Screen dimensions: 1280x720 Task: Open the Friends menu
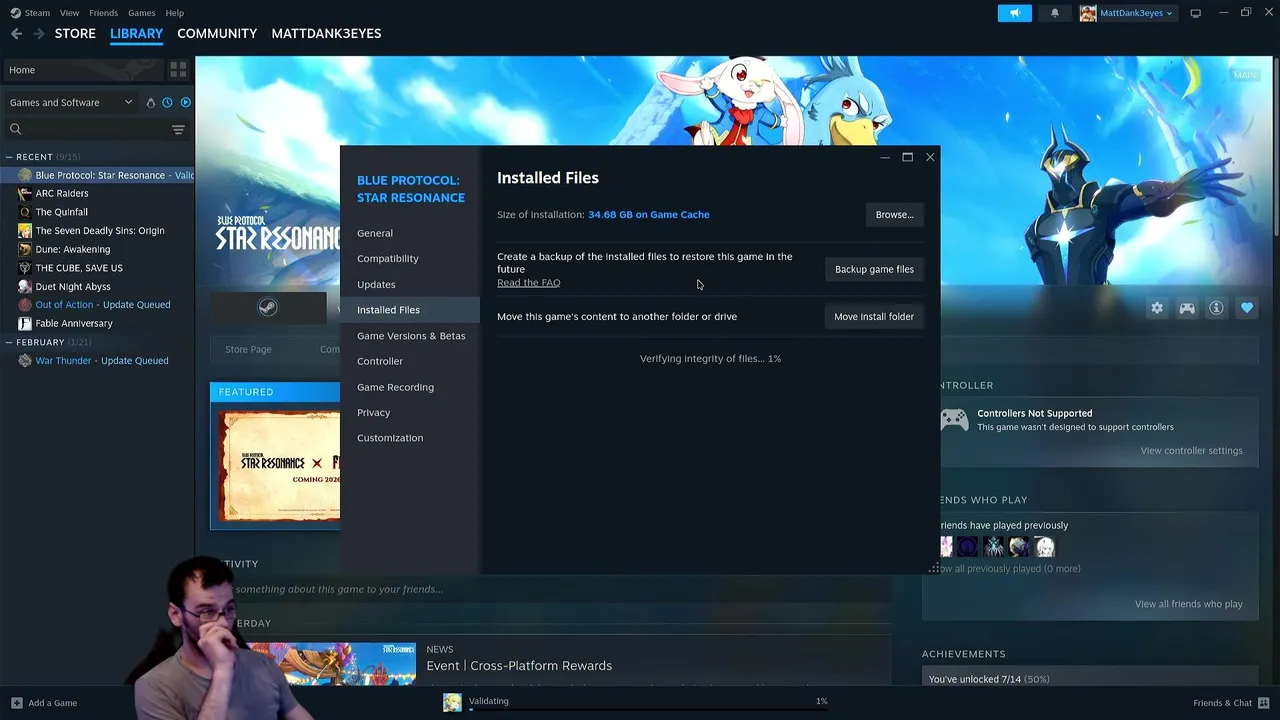coord(103,13)
